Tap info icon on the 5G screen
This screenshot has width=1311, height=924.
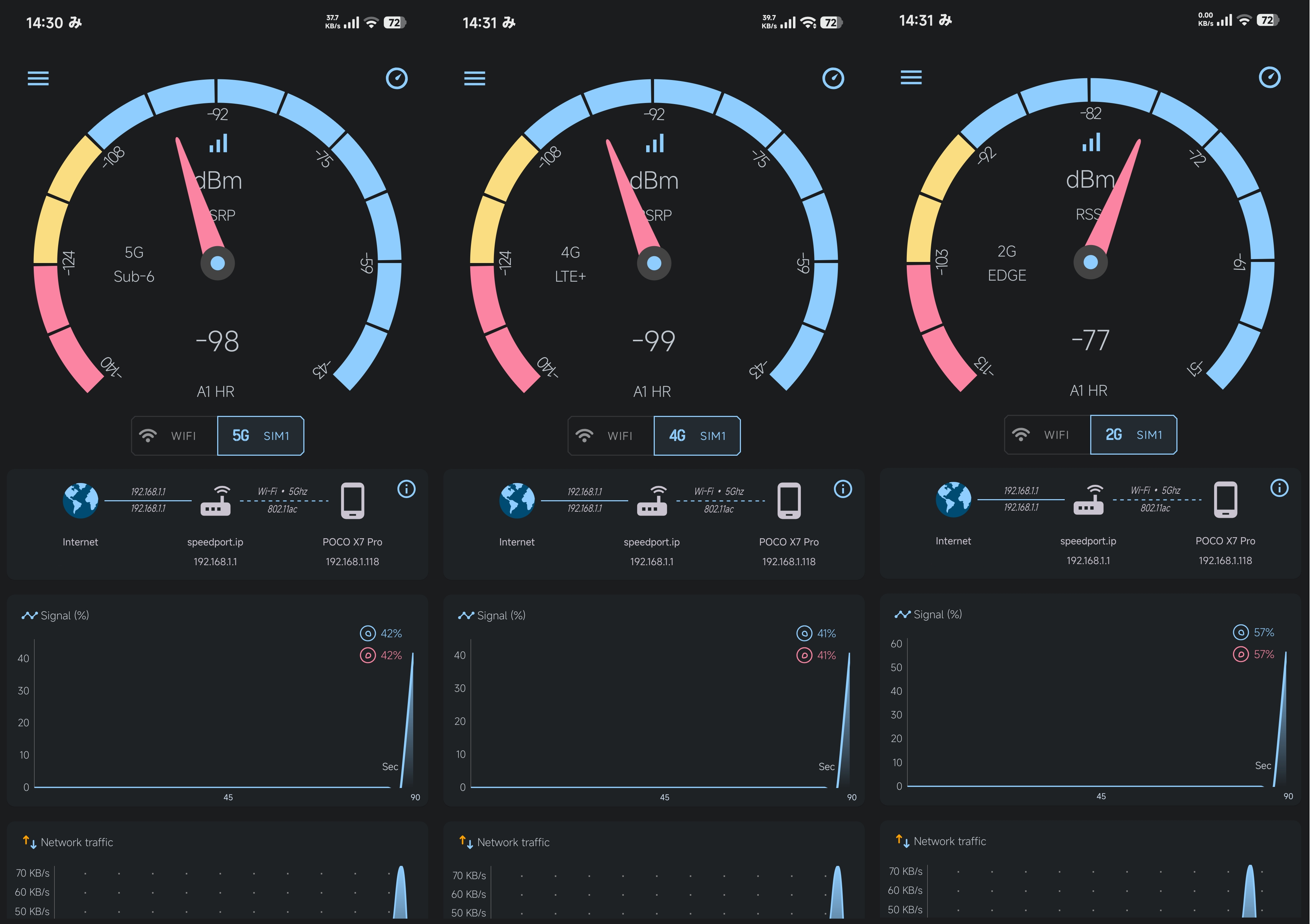pos(406,489)
